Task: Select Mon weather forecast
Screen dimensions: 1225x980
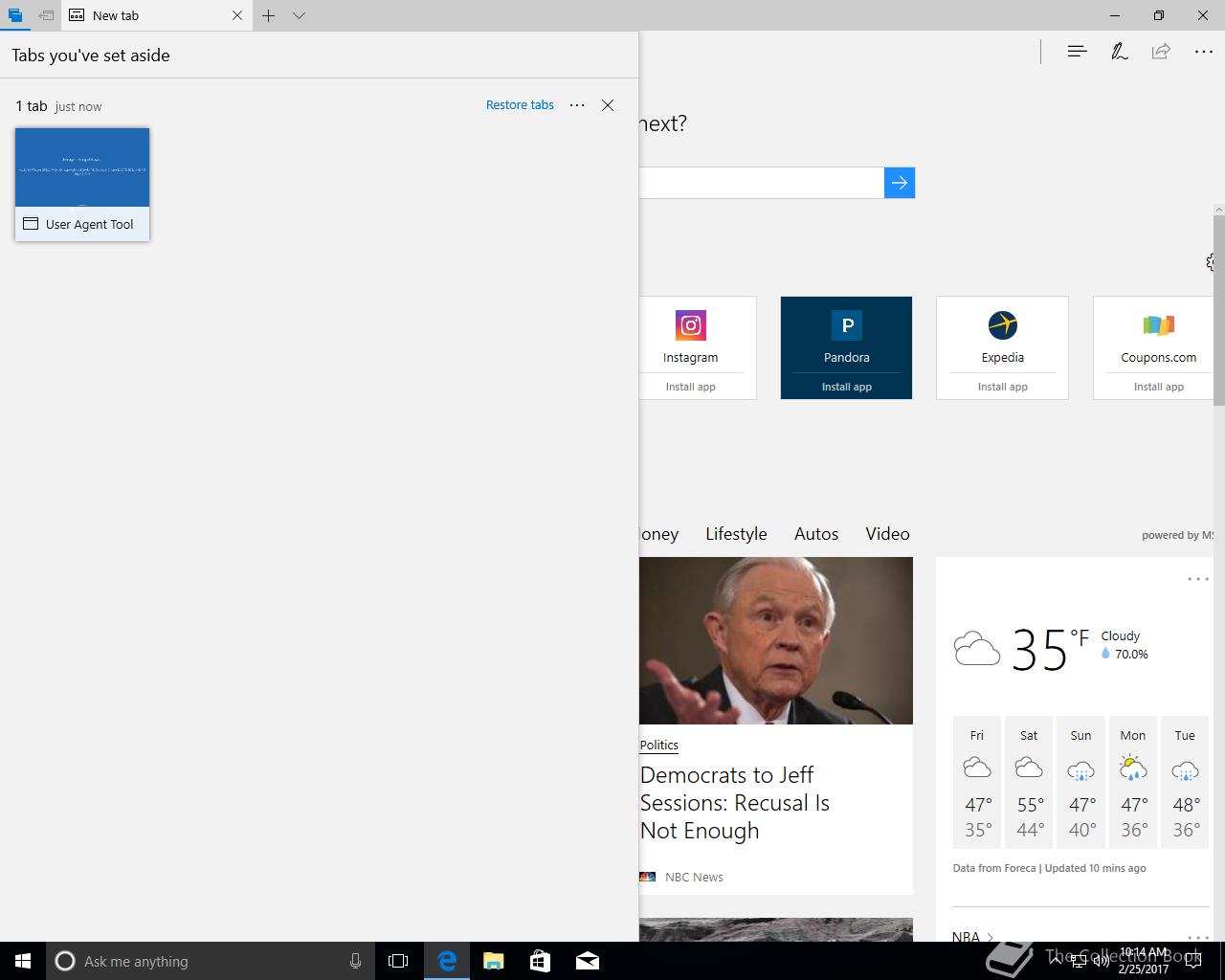Action: (1133, 782)
